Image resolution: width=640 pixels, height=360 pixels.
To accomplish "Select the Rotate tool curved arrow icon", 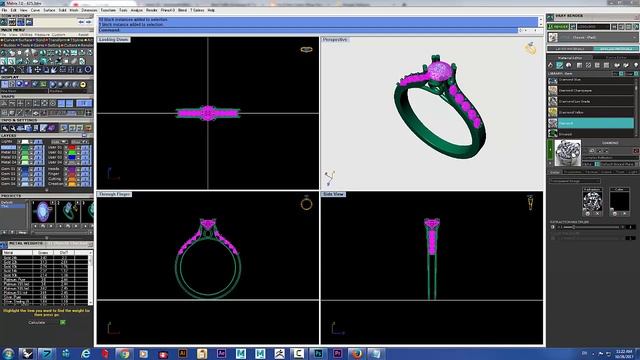I will point(12,70).
